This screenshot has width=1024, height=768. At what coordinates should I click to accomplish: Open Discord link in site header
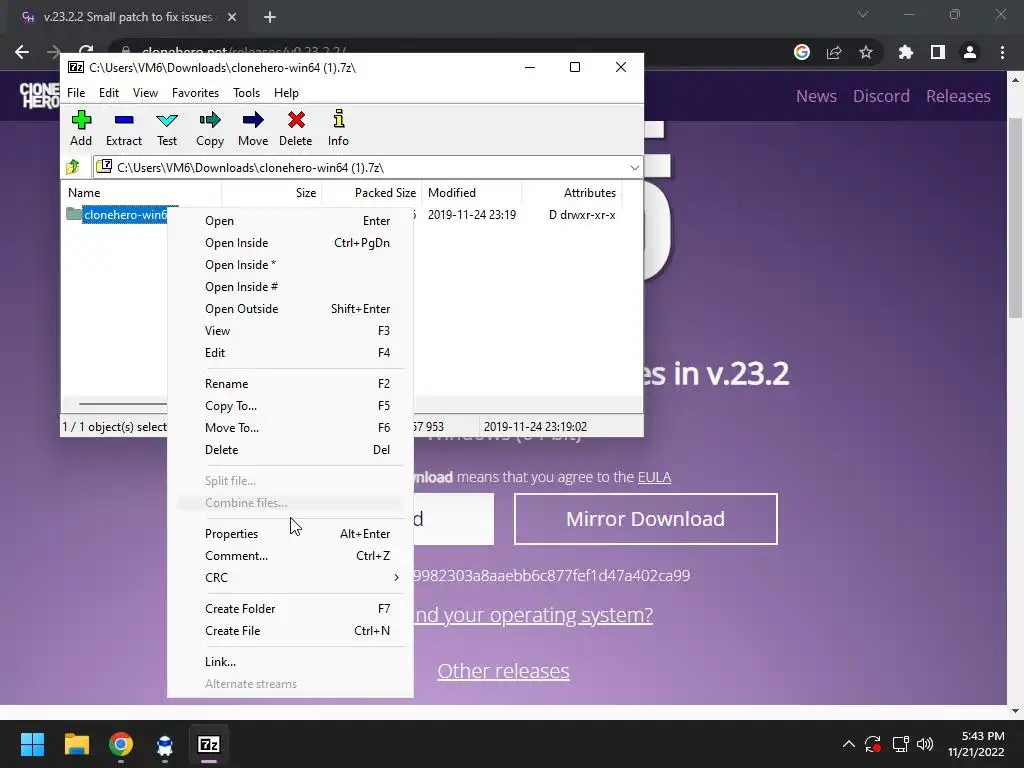pyautogui.click(x=881, y=96)
